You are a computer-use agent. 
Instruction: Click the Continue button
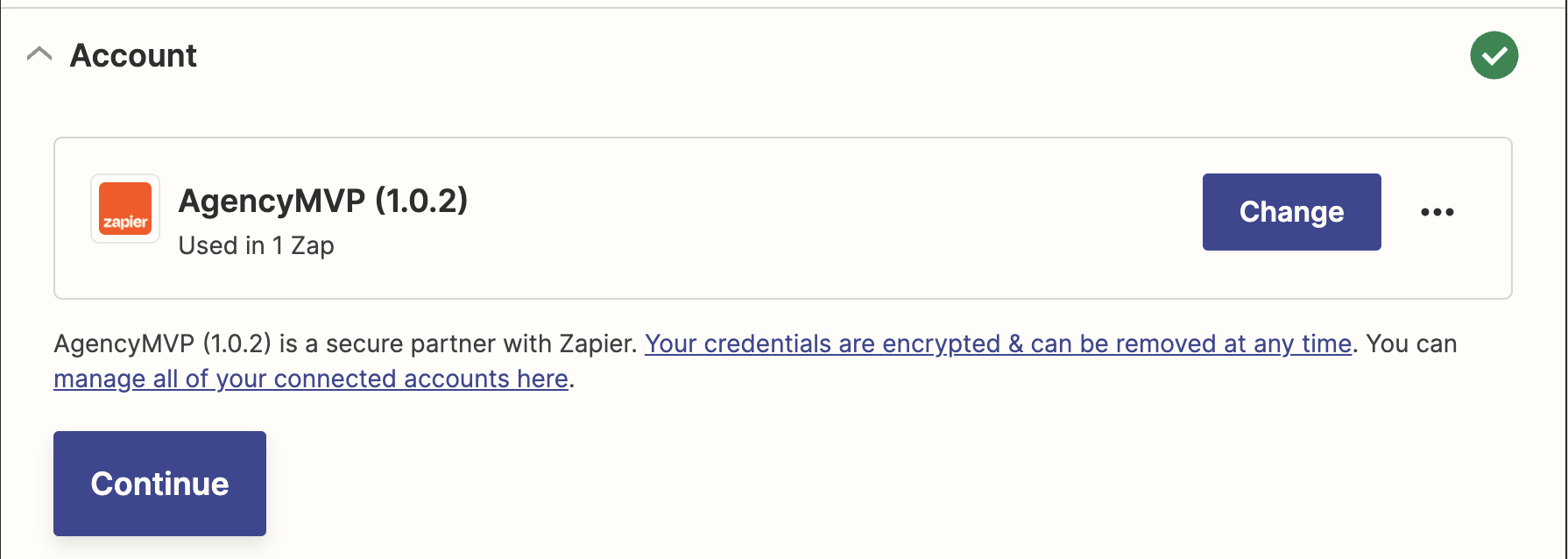tap(159, 484)
